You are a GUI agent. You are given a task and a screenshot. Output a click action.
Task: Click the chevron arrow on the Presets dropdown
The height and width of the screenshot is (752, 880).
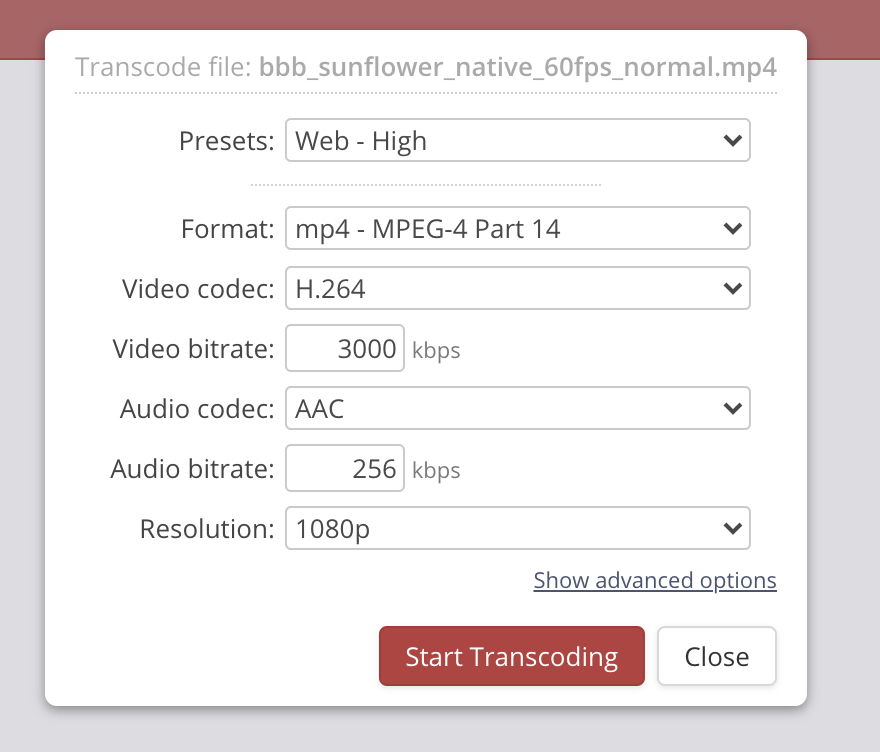(x=732, y=141)
